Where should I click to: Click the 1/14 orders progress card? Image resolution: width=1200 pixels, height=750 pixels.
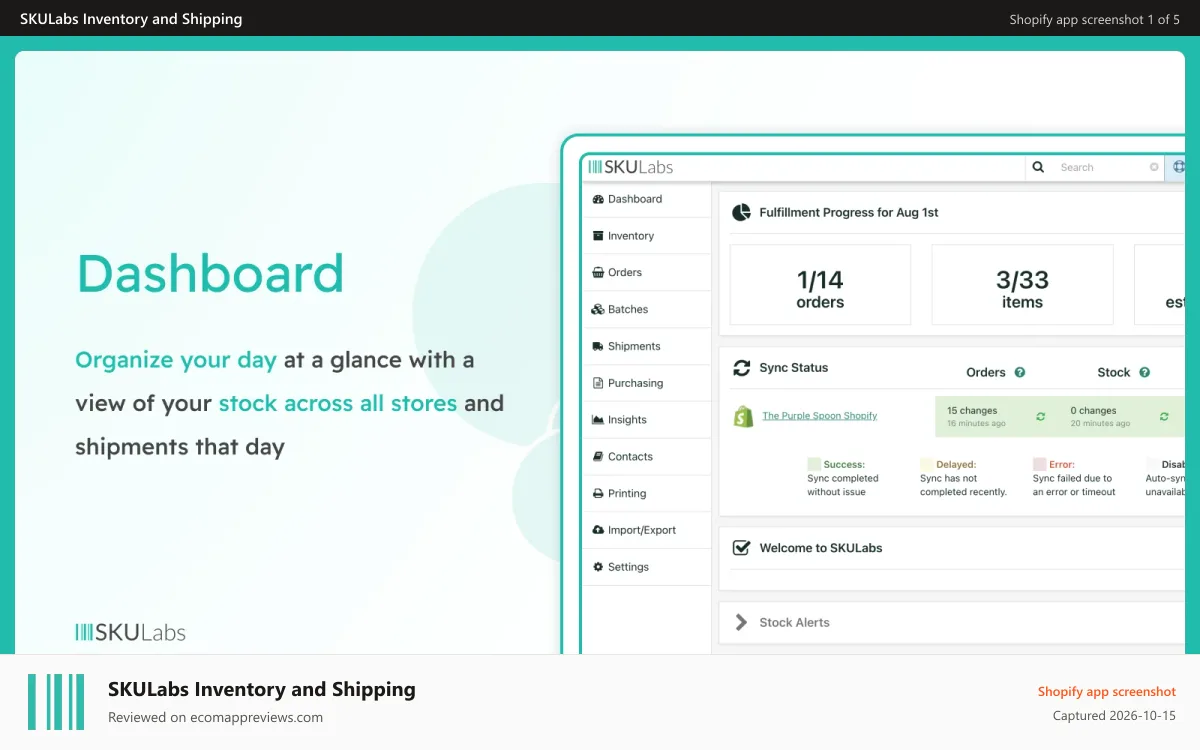tap(820, 285)
